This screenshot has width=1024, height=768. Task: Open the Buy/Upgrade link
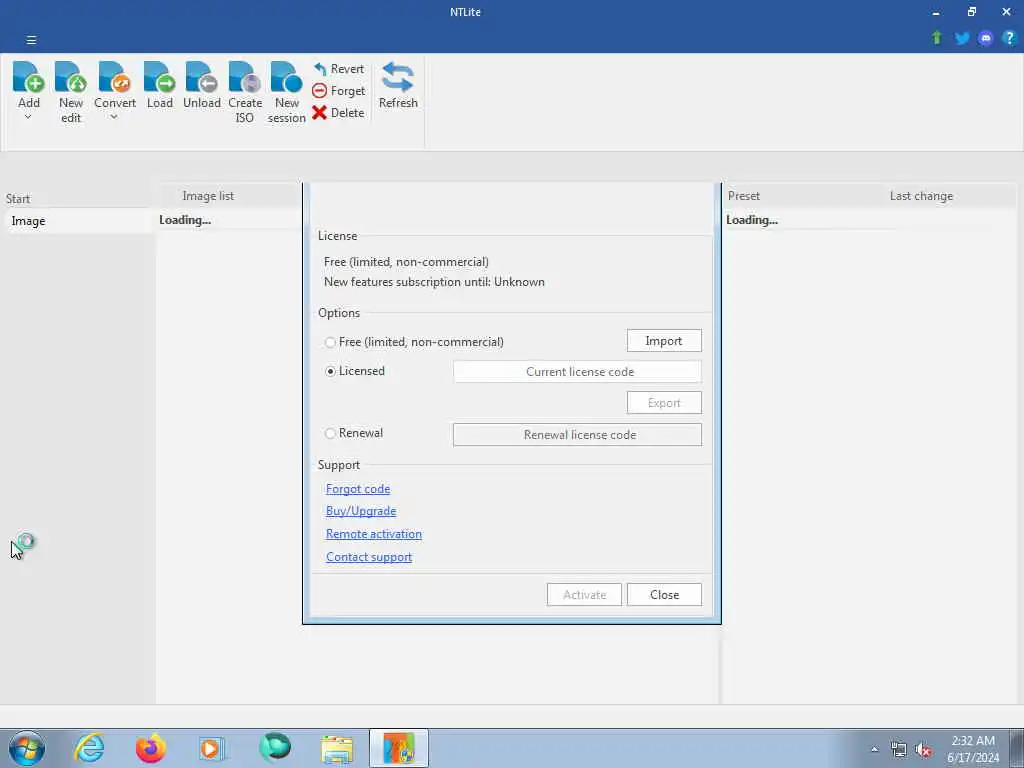click(x=361, y=511)
